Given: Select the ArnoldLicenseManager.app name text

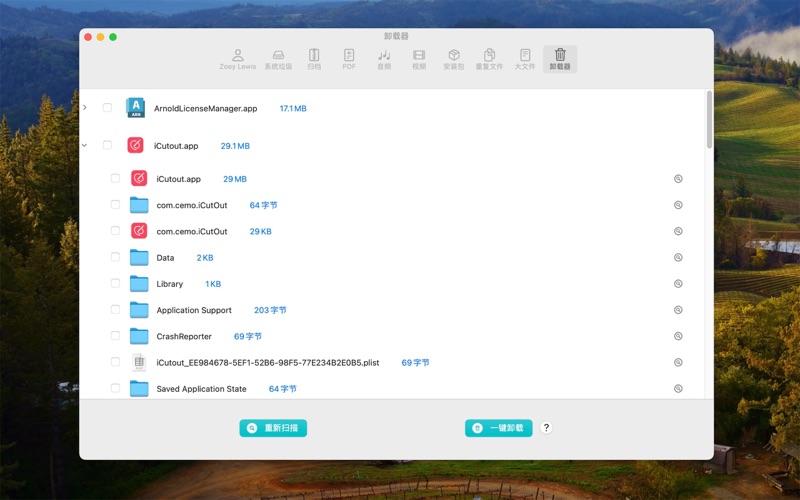Looking at the screenshot, I should tap(206, 108).
